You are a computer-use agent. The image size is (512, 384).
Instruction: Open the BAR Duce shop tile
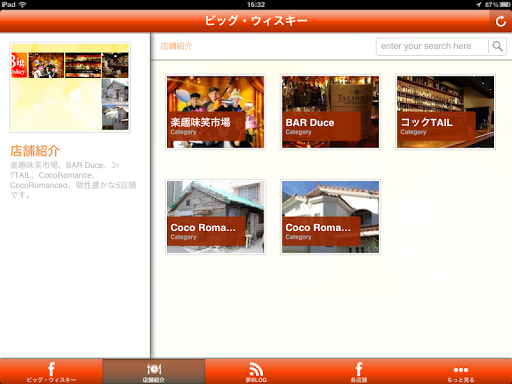pos(330,112)
